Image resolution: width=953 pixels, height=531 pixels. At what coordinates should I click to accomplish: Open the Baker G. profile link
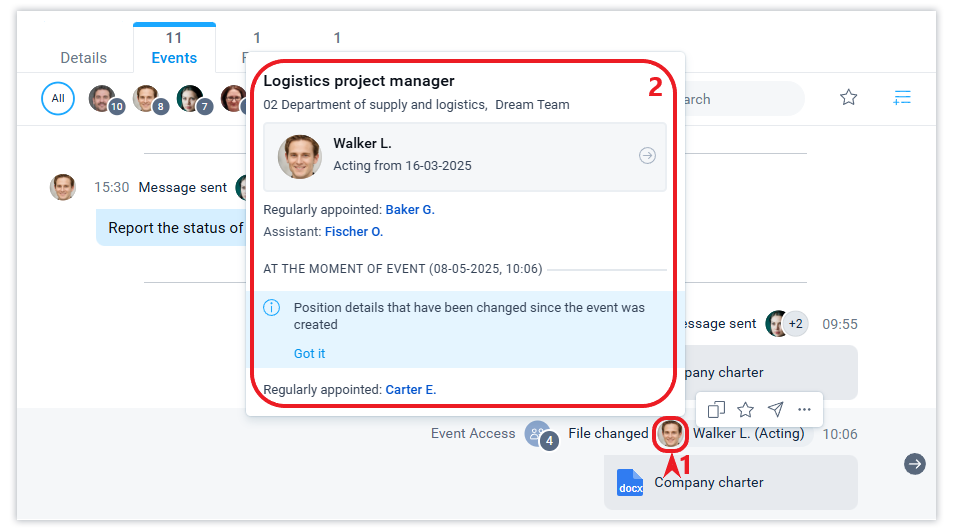pos(410,210)
